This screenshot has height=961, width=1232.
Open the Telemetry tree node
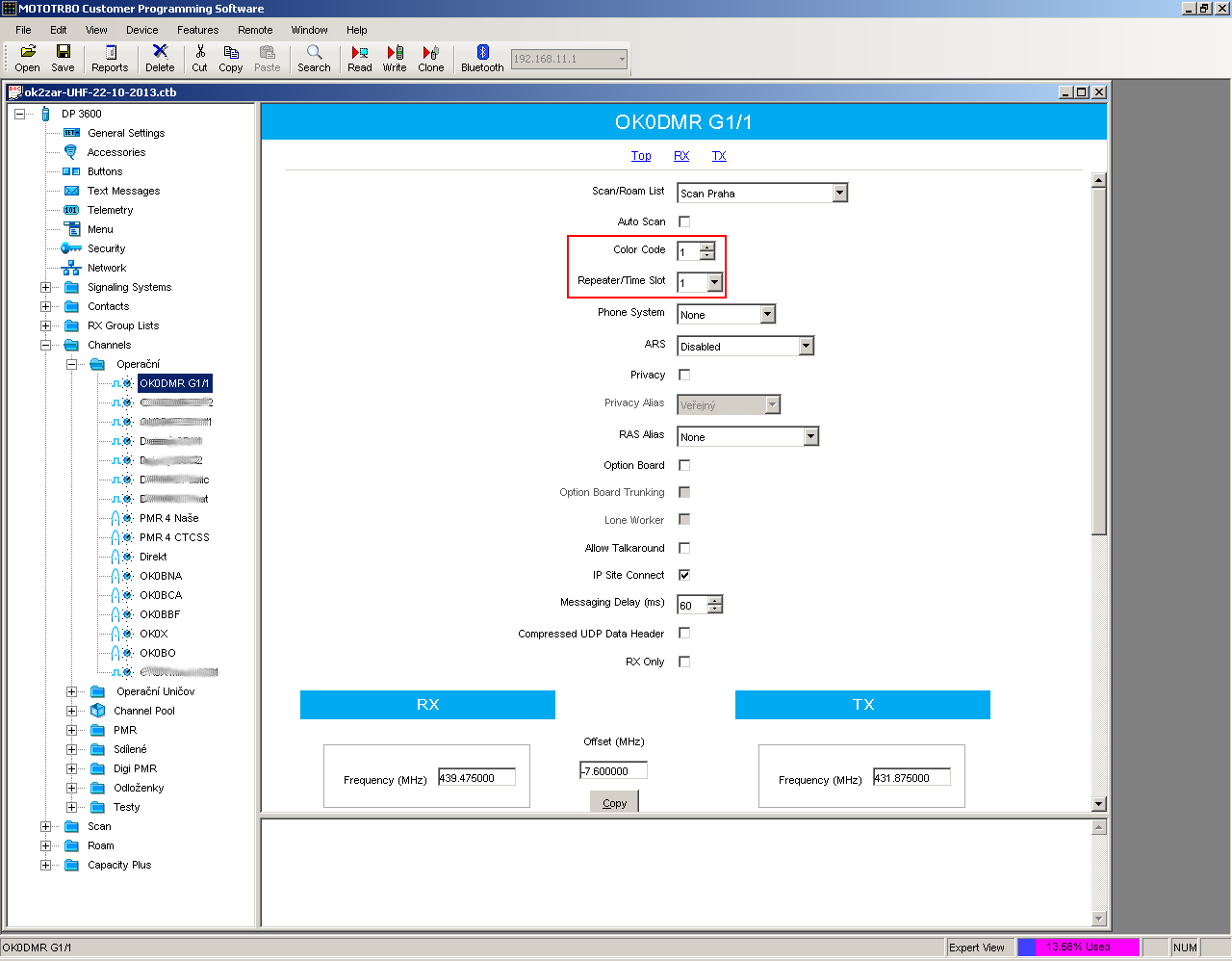(x=110, y=210)
